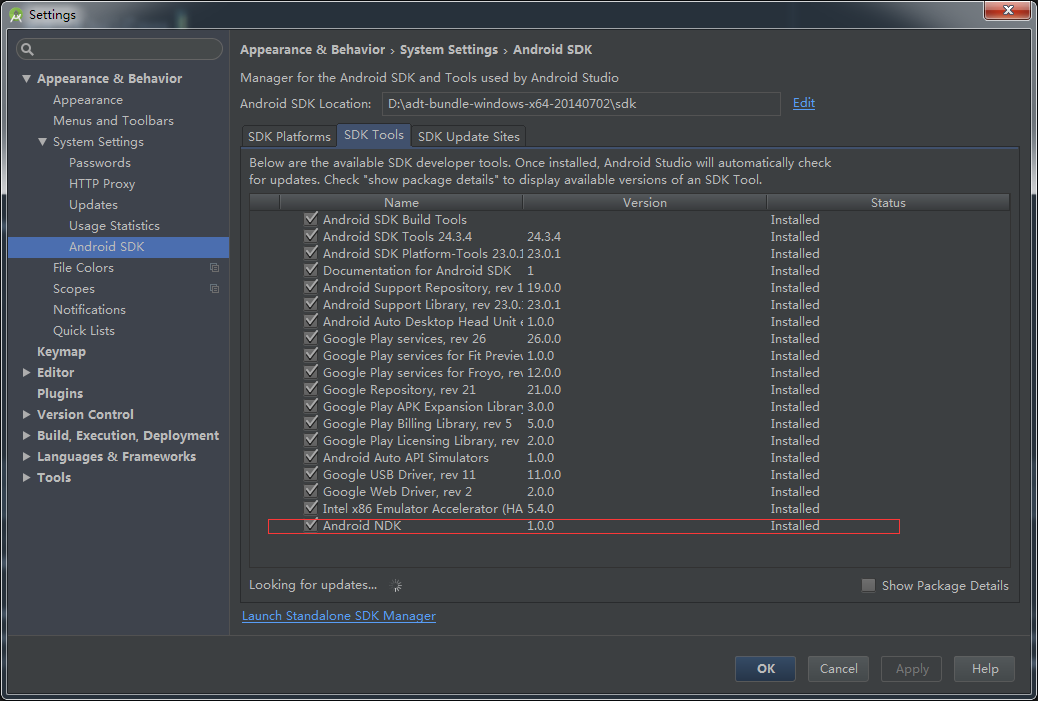Click the project-level icon beside File Colors
Screen dimensions: 1038x701
tap(214, 267)
